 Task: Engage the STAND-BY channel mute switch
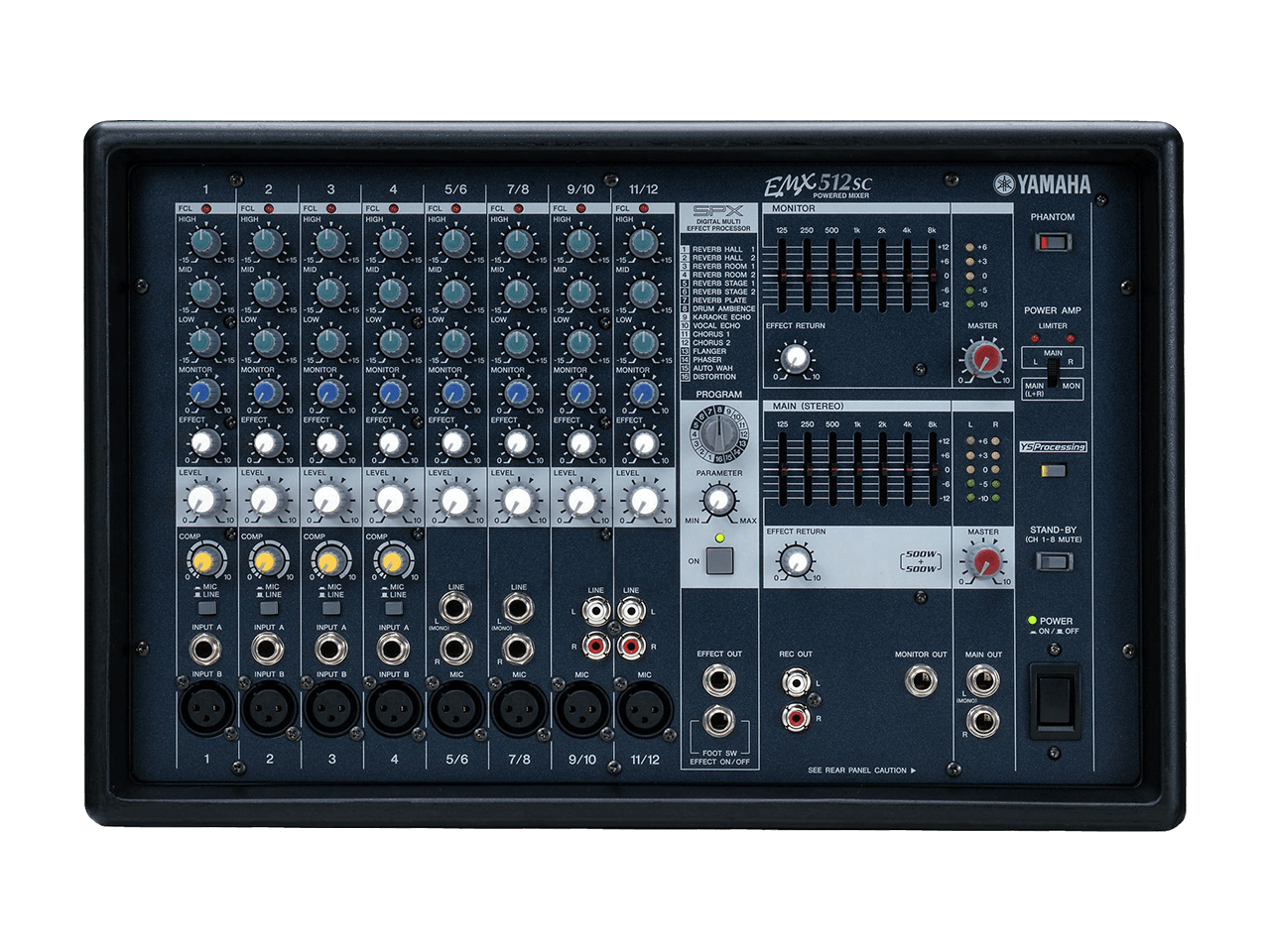click(x=1053, y=562)
